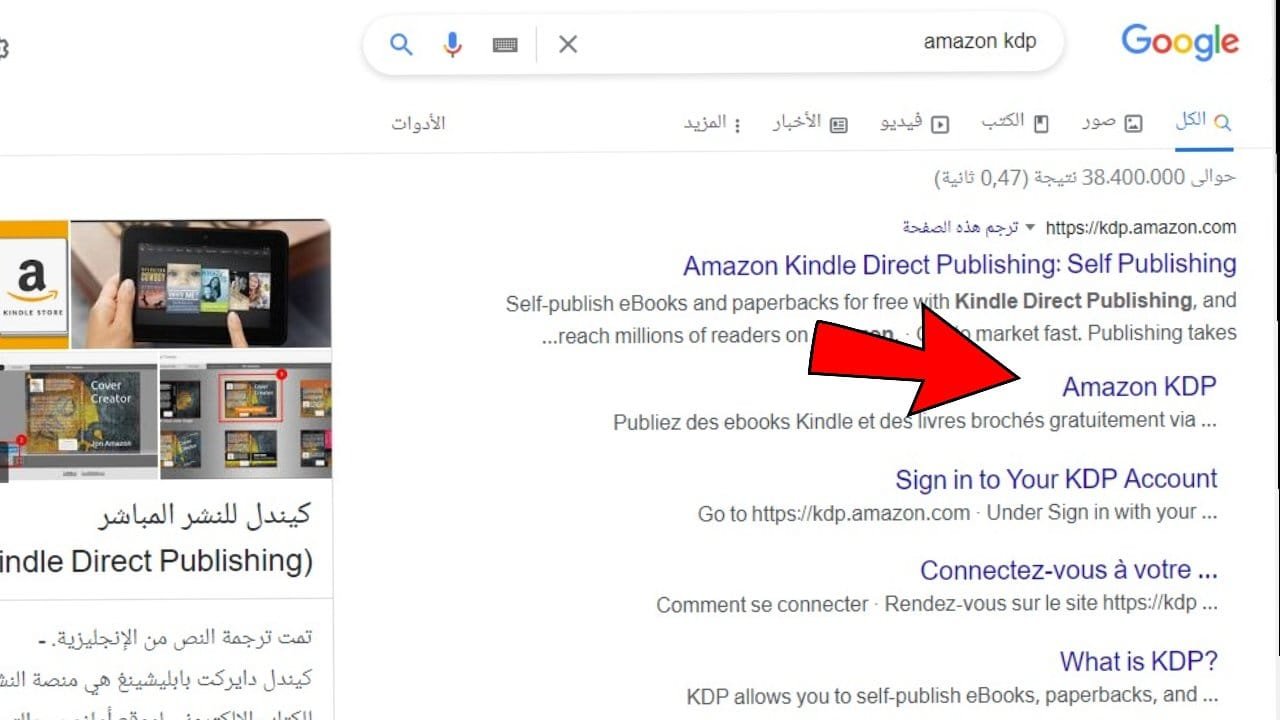Switch to the الكتب books tab
The image size is (1280, 720).
(x=1015, y=123)
